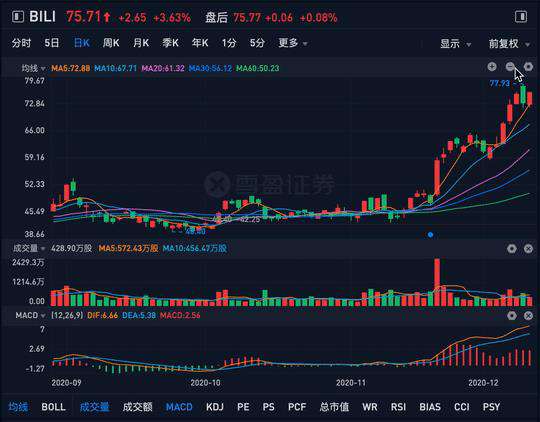Click the 428.90万股 volume value
The image size is (540, 422).
click(71, 248)
